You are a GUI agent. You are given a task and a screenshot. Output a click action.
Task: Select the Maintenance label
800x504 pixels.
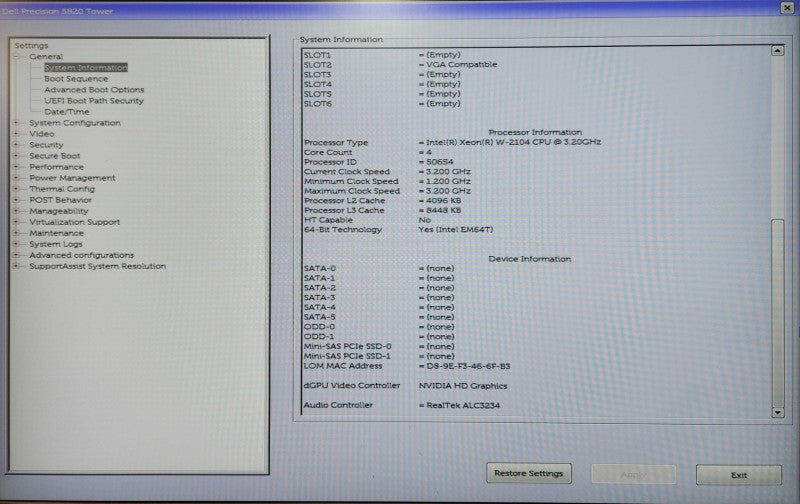coord(57,233)
